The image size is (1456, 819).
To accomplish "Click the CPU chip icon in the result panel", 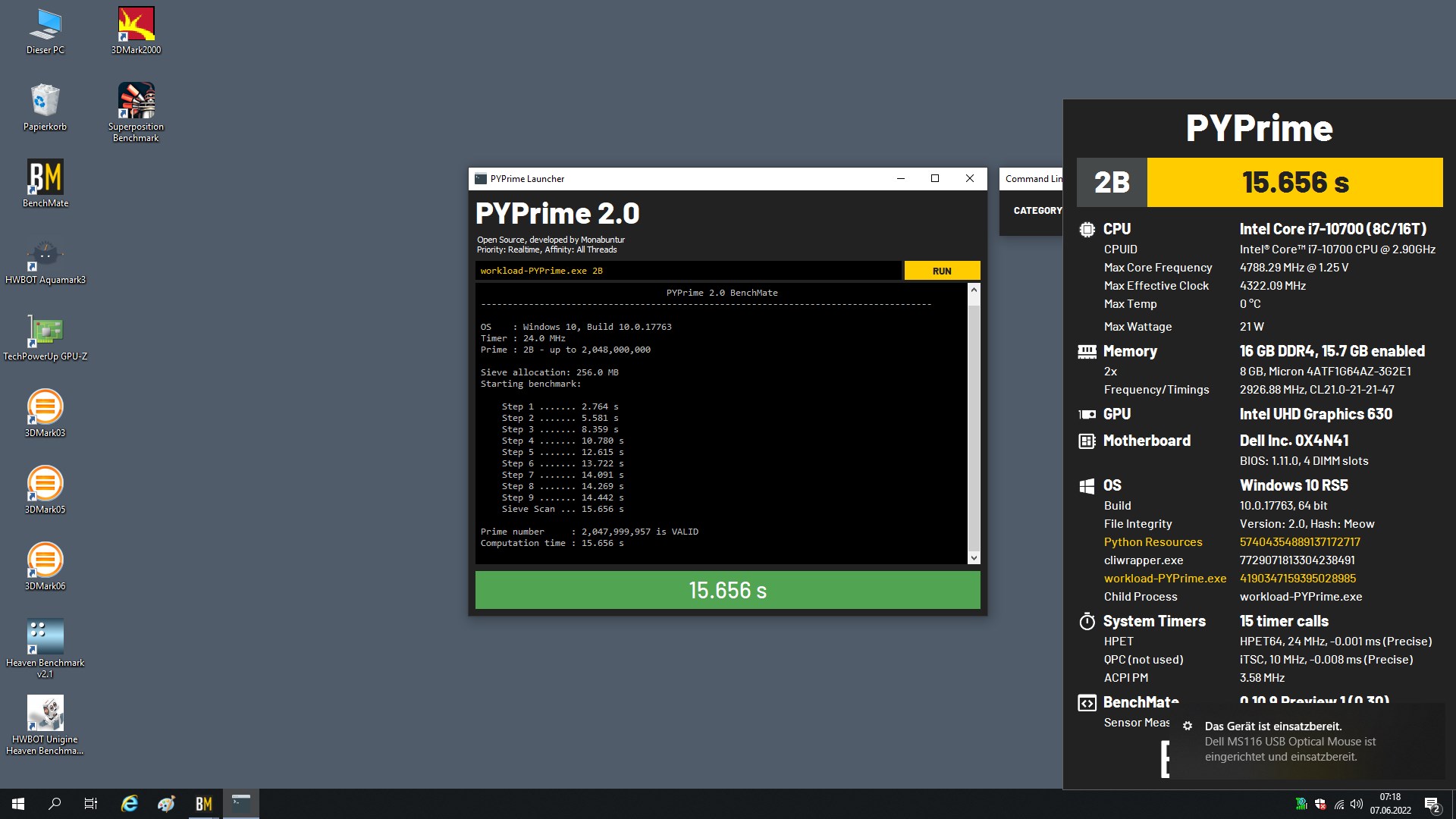I will 1087,229.
